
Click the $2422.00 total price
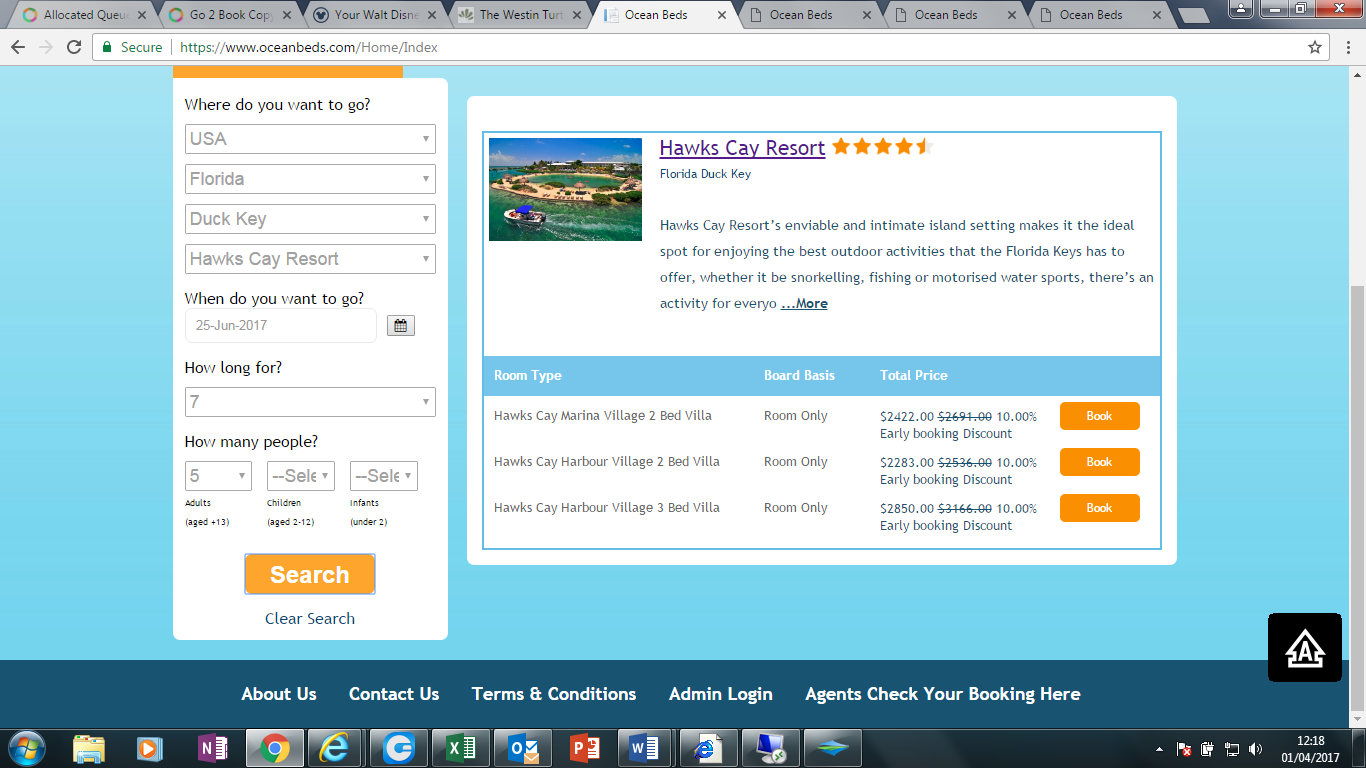pos(907,417)
